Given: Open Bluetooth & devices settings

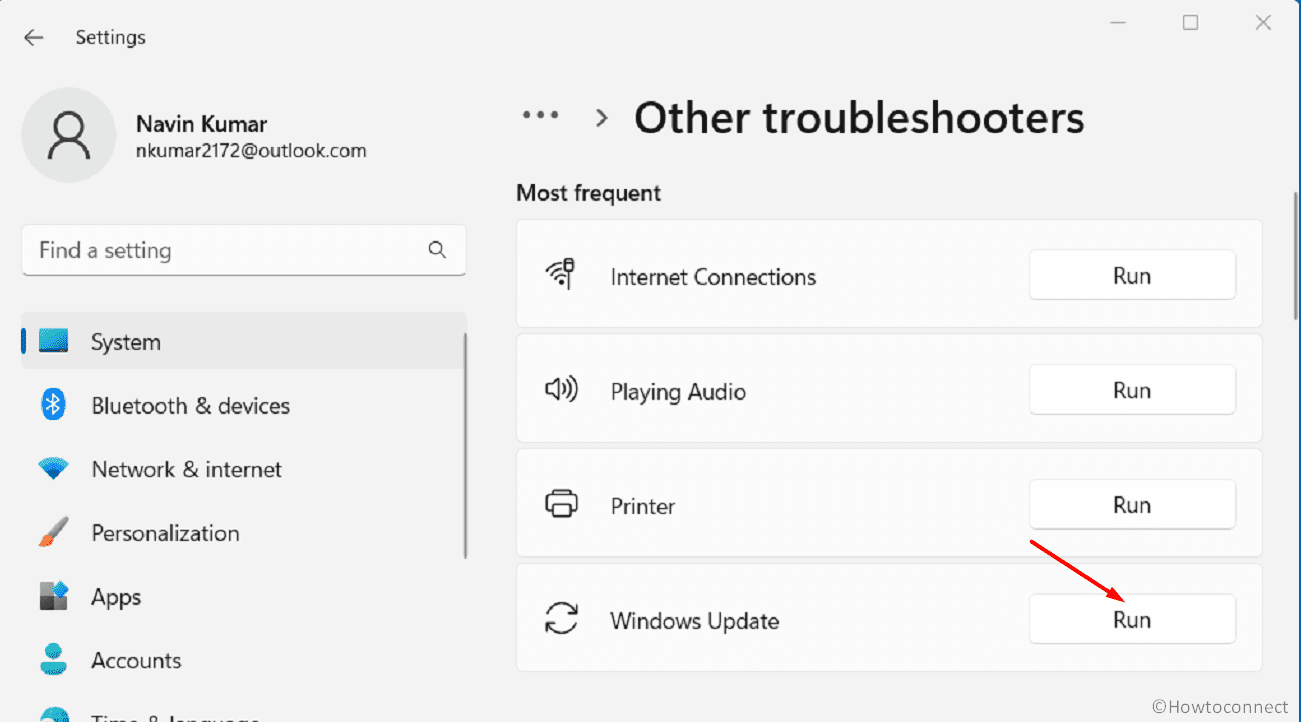Looking at the screenshot, I should coord(243,405).
